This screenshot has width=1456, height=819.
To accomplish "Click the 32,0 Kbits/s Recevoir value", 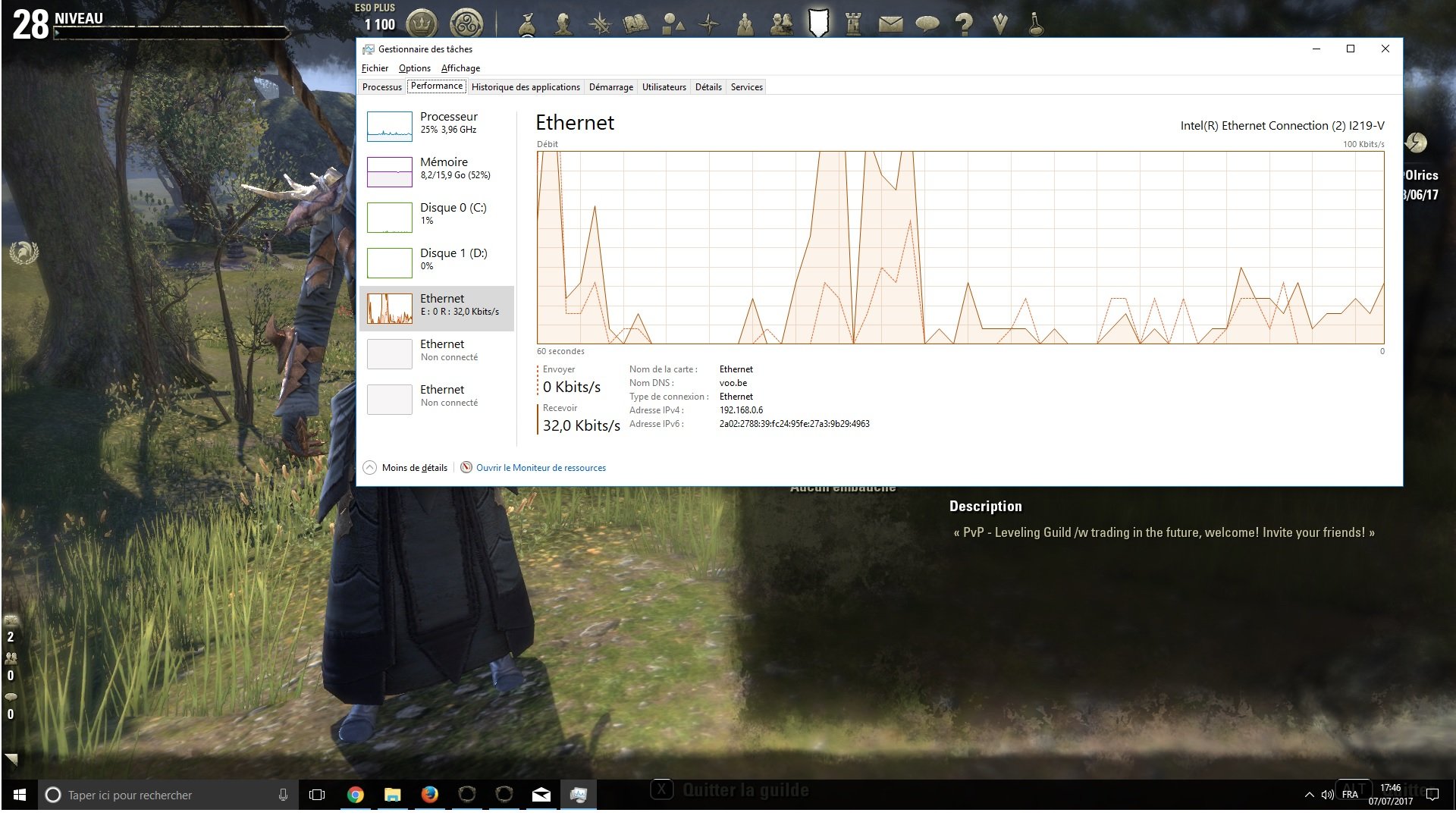I will coord(581,425).
